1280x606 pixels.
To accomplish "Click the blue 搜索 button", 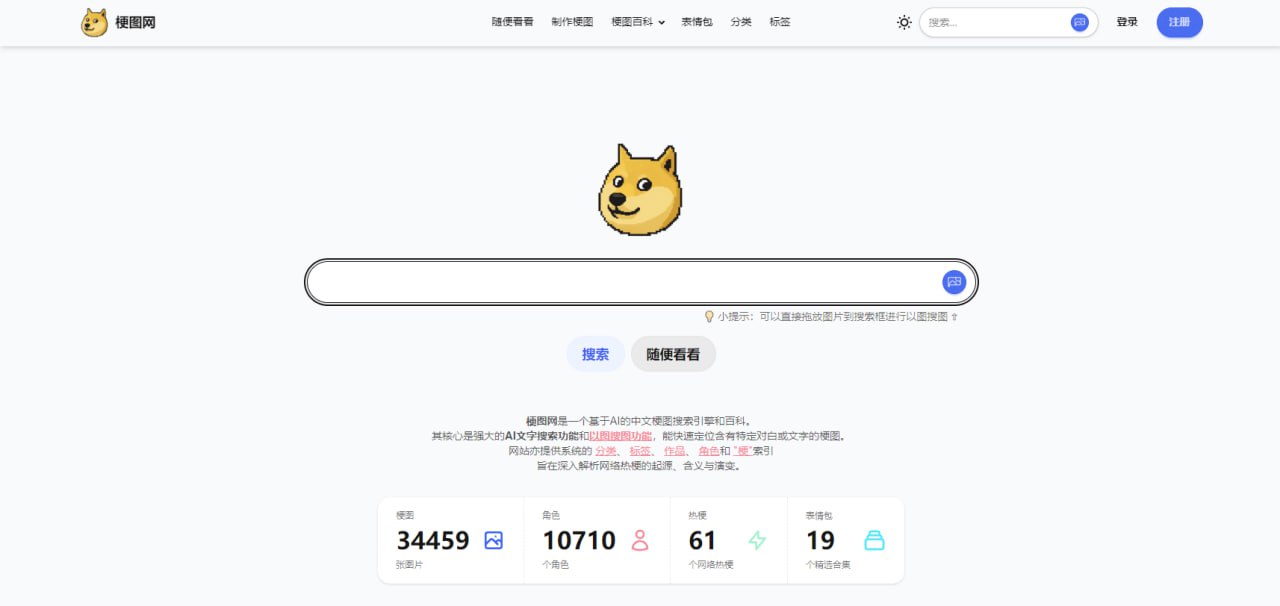I will pyautogui.click(x=596, y=354).
